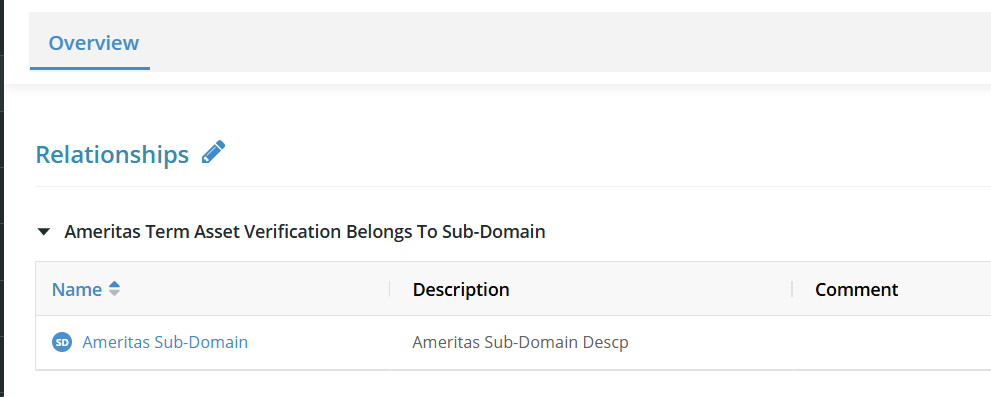The height and width of the screenshot is (397, 991).
Task: Sort the table by Name column header
Action: [76, 290]
